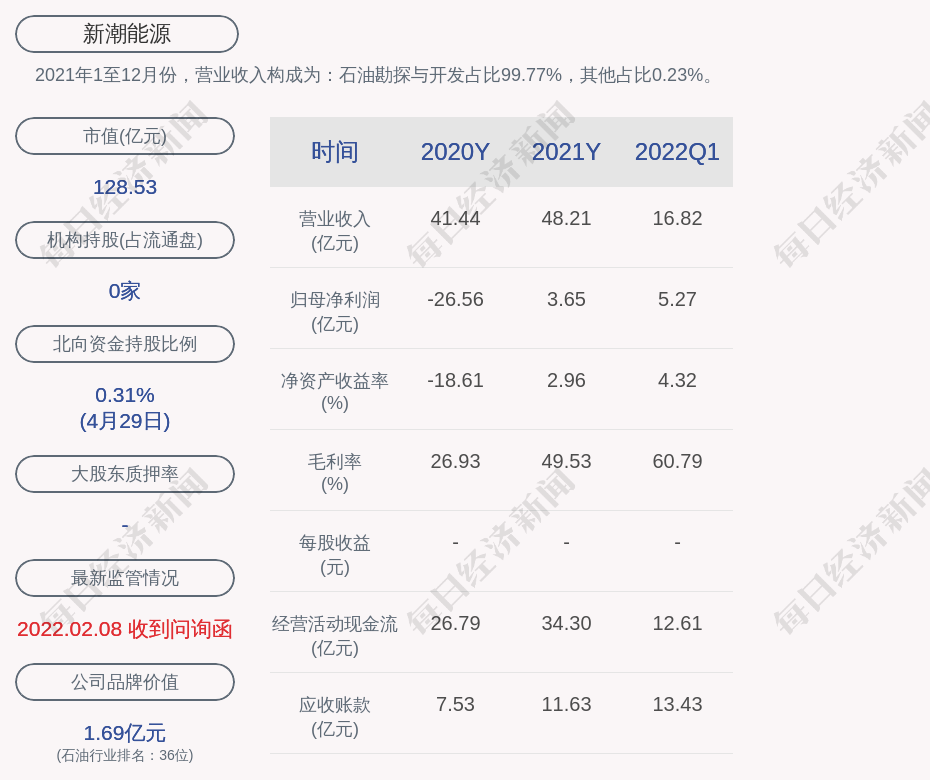Select the 应收账款 (亿元) row label

(335, 717)
